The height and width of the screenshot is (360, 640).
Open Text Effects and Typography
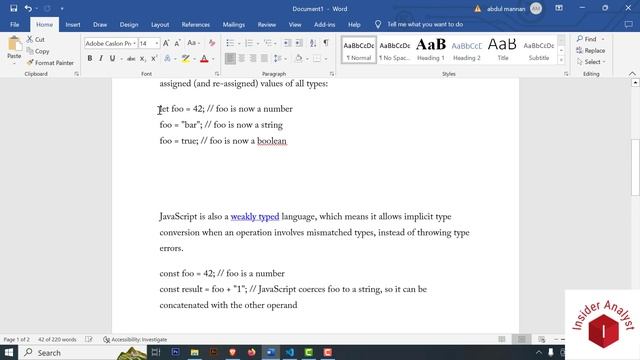pyautogui.click(x=167, y=59)
